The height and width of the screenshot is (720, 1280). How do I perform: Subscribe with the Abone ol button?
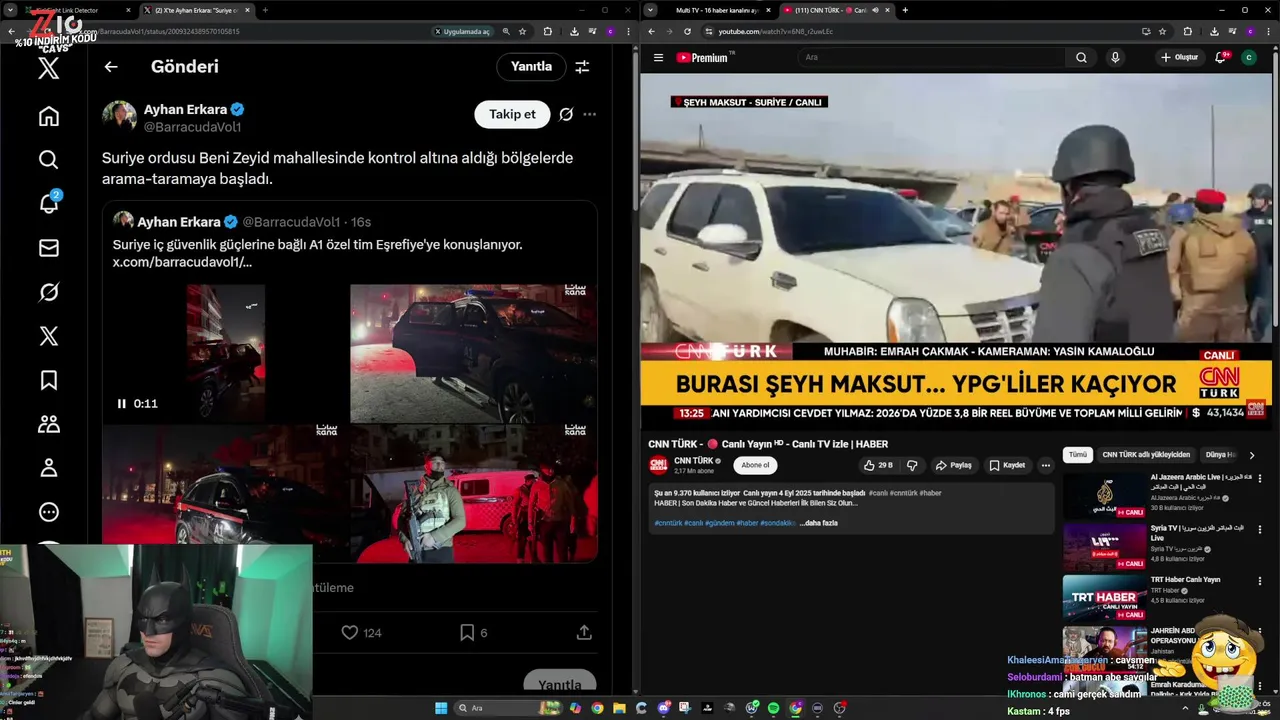pos(755,465)
